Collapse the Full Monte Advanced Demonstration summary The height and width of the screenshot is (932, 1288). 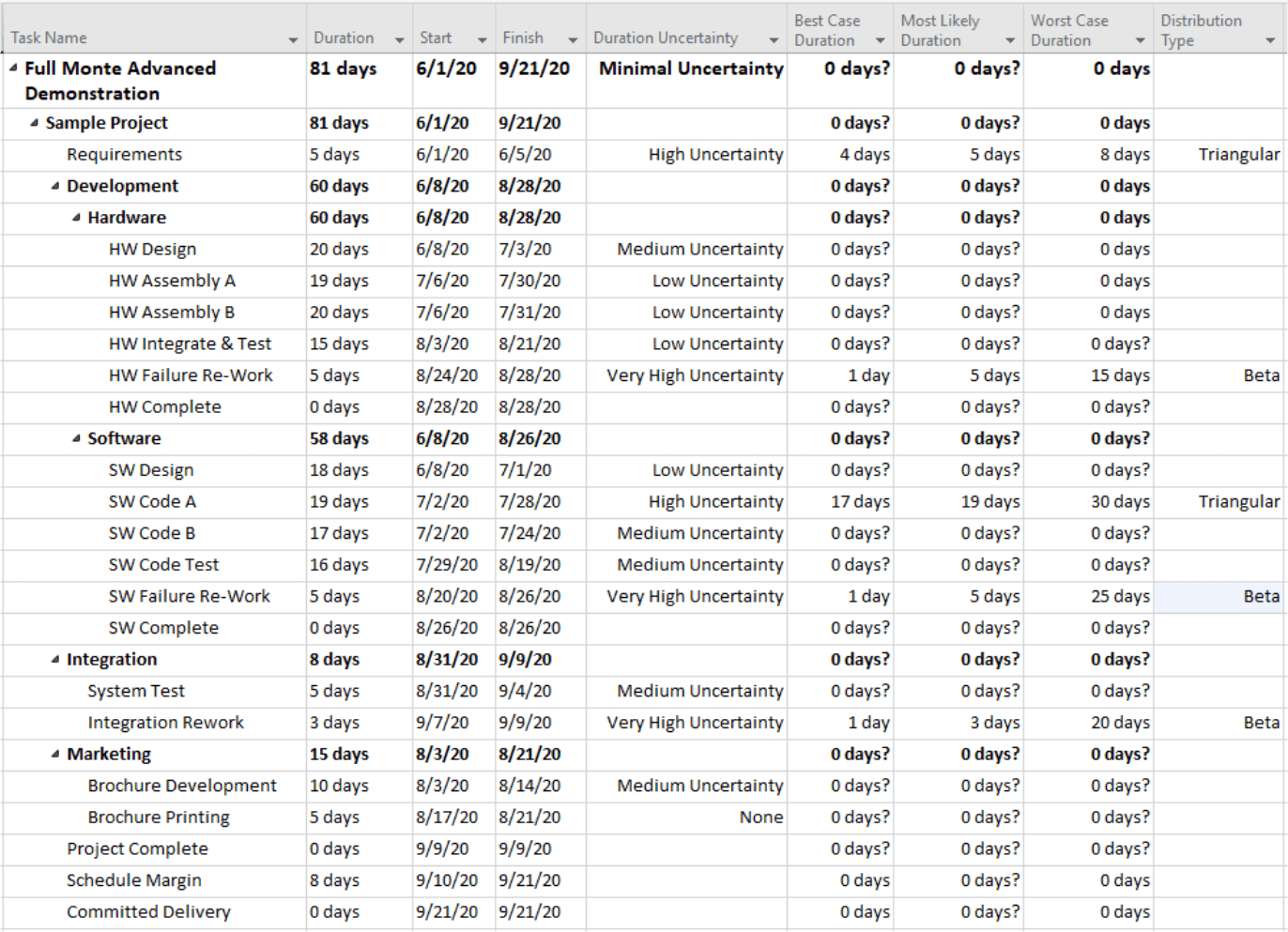(x=13, y=69)
